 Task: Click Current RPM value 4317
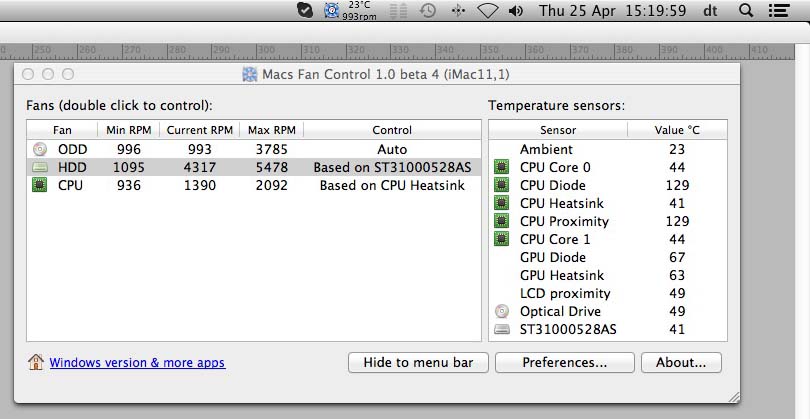coord(199,167)
